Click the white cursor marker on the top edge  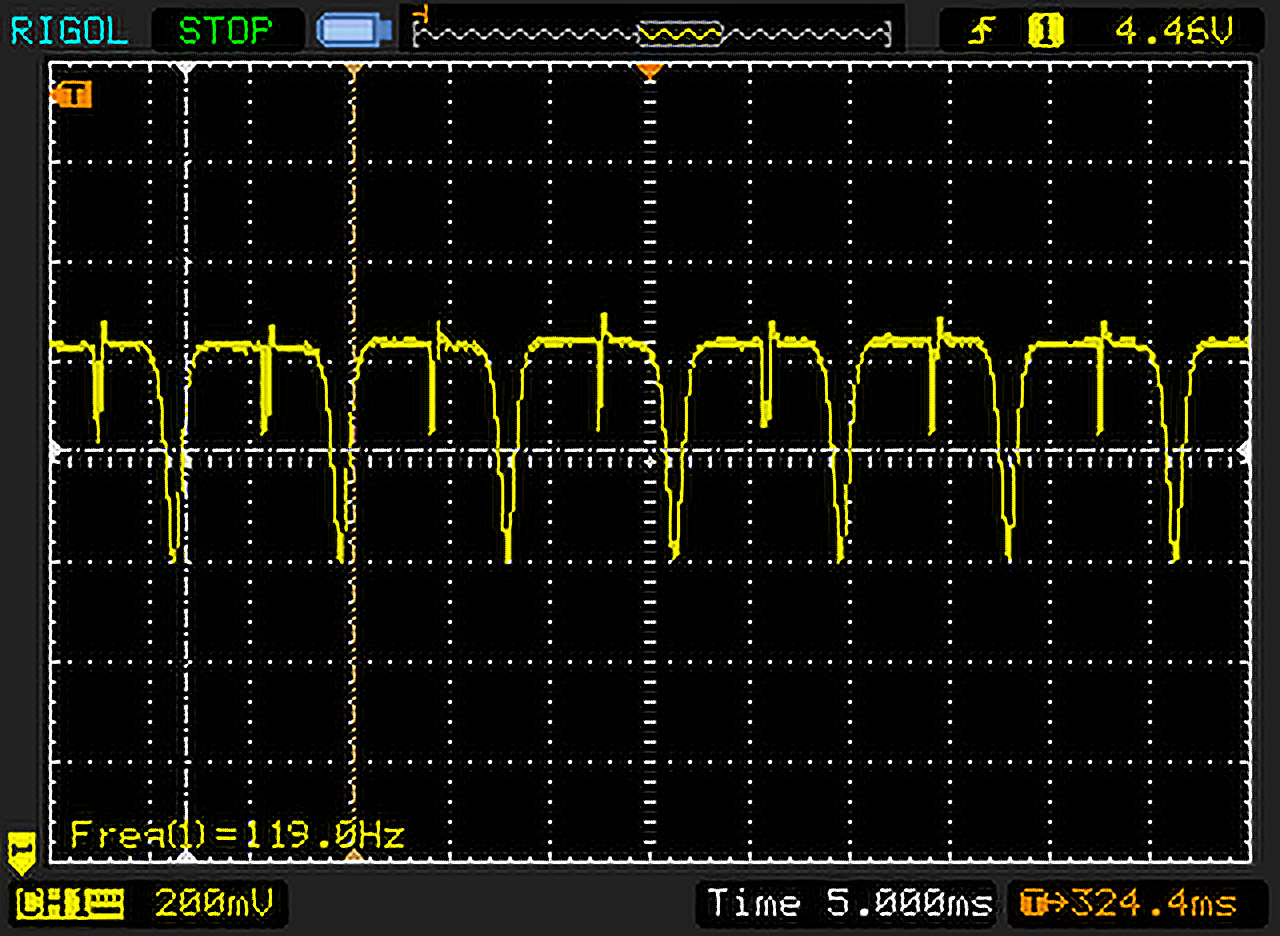(185, 70)
